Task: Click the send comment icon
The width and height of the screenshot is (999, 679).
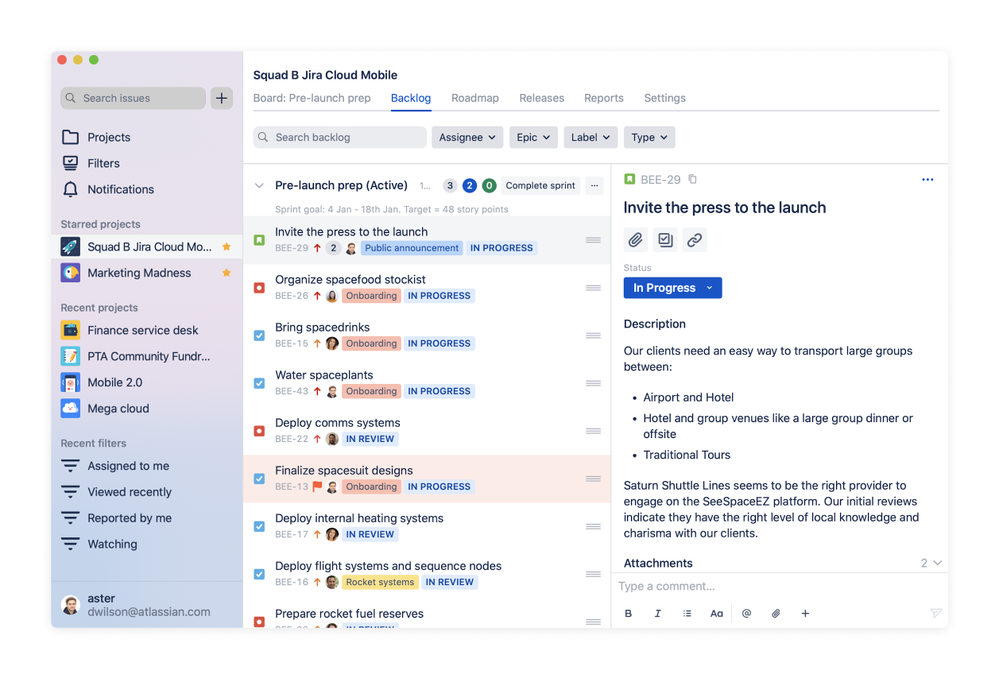Action: click(x=935, y=613)
